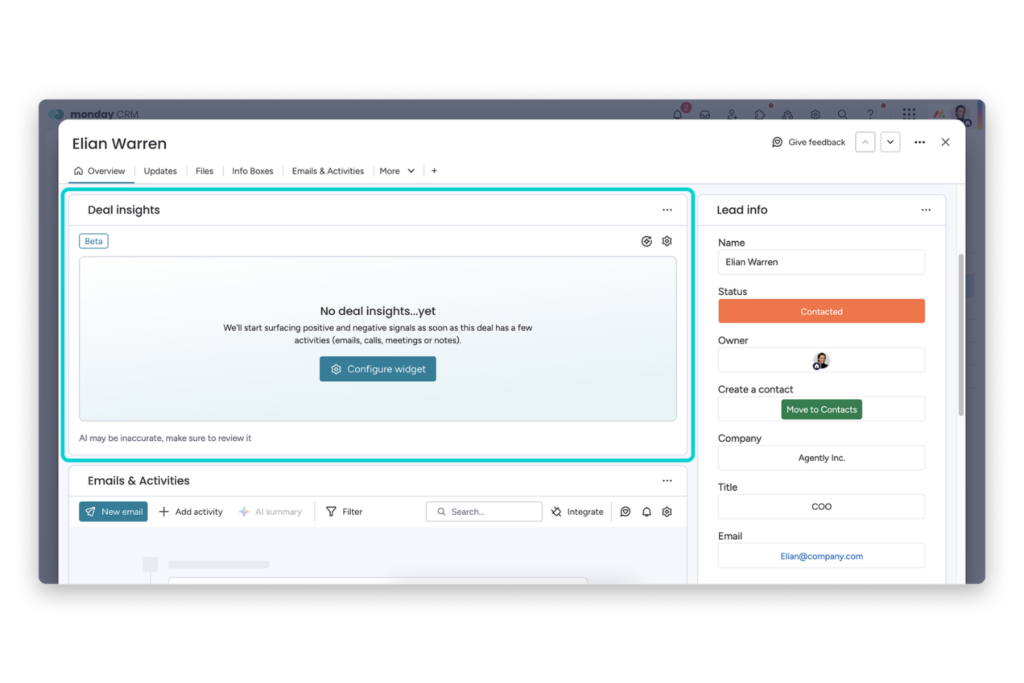Open the Info Boxes tab
The image size is (1024, 683).
click(253, 171)
